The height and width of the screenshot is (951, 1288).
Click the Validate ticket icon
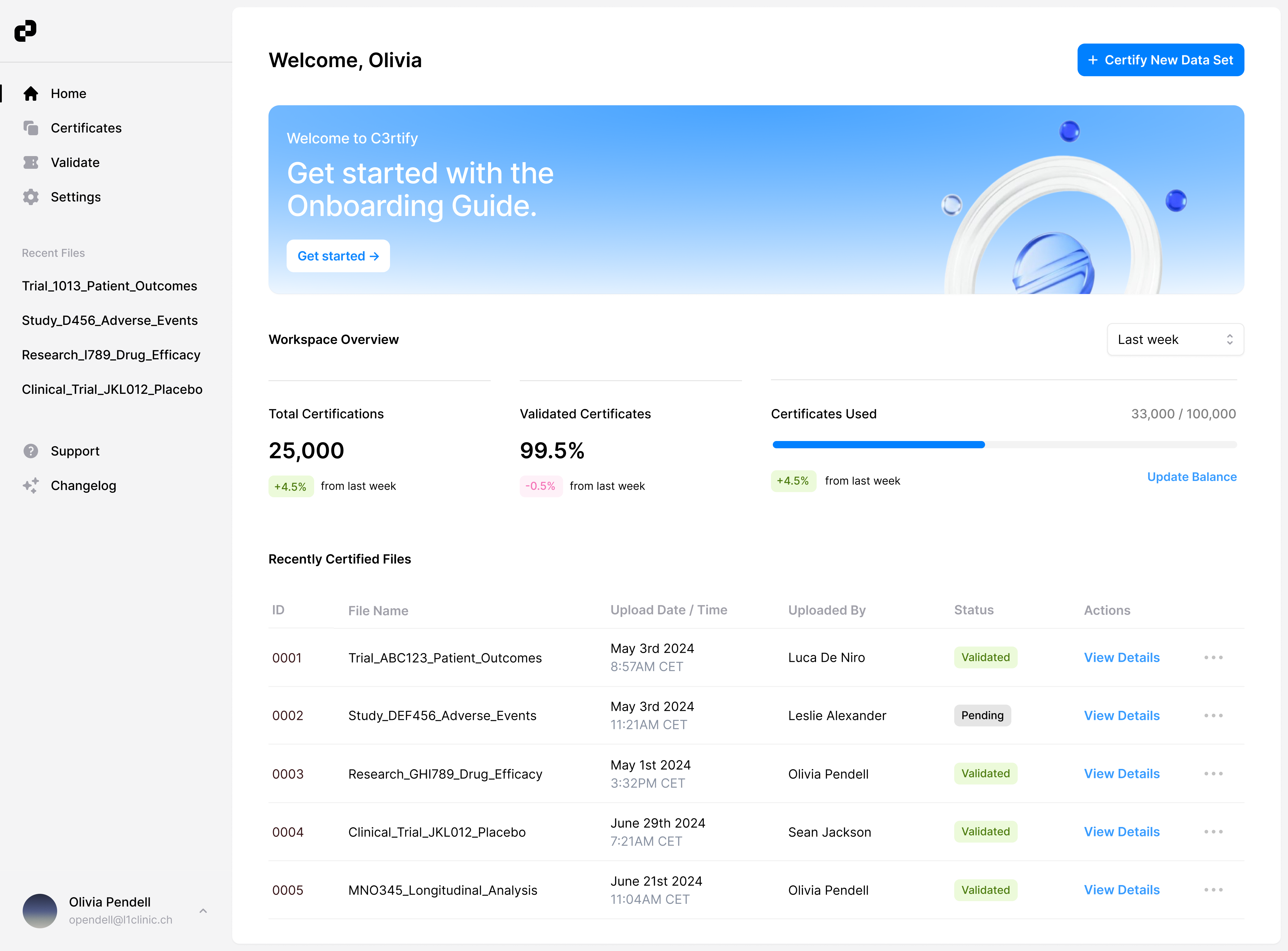[31, 162]
